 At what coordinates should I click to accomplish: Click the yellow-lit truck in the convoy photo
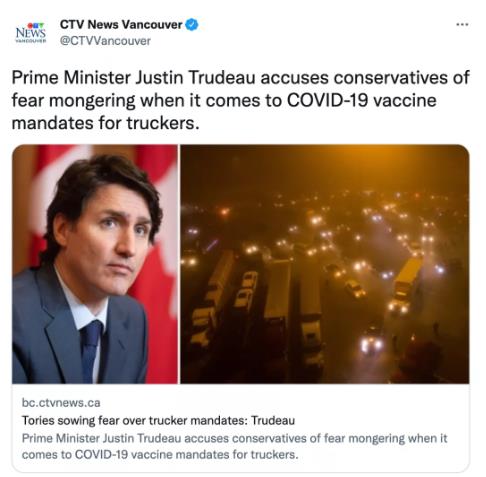(406, 280)
